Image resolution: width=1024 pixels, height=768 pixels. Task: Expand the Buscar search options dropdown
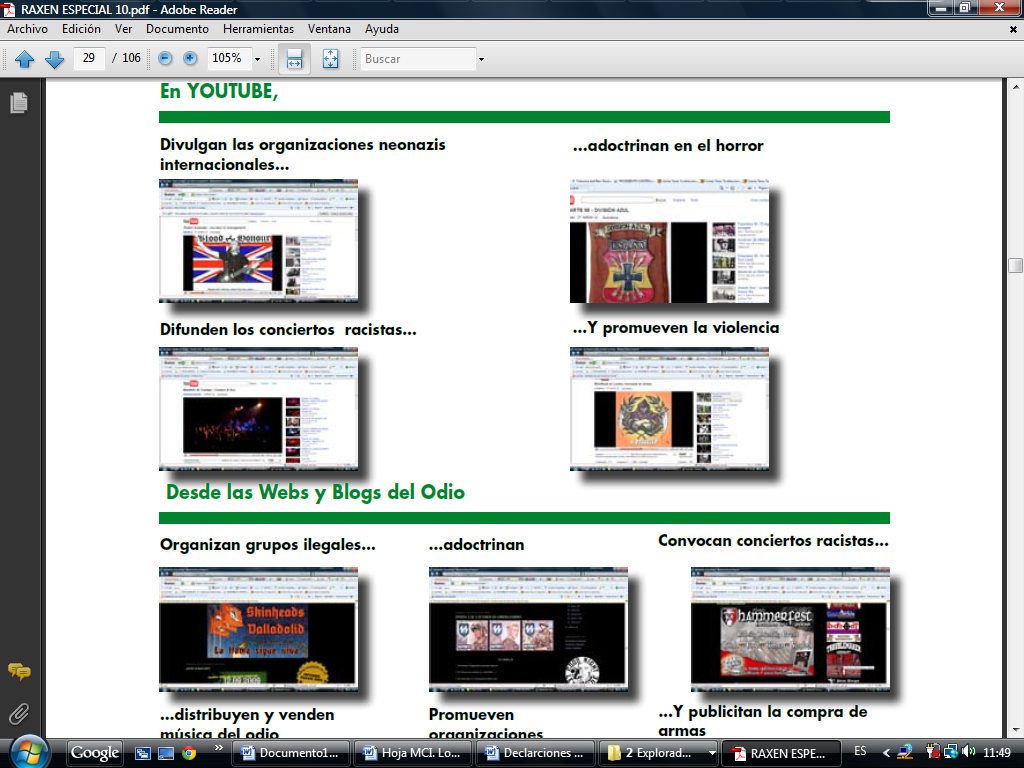coord(481,59)
